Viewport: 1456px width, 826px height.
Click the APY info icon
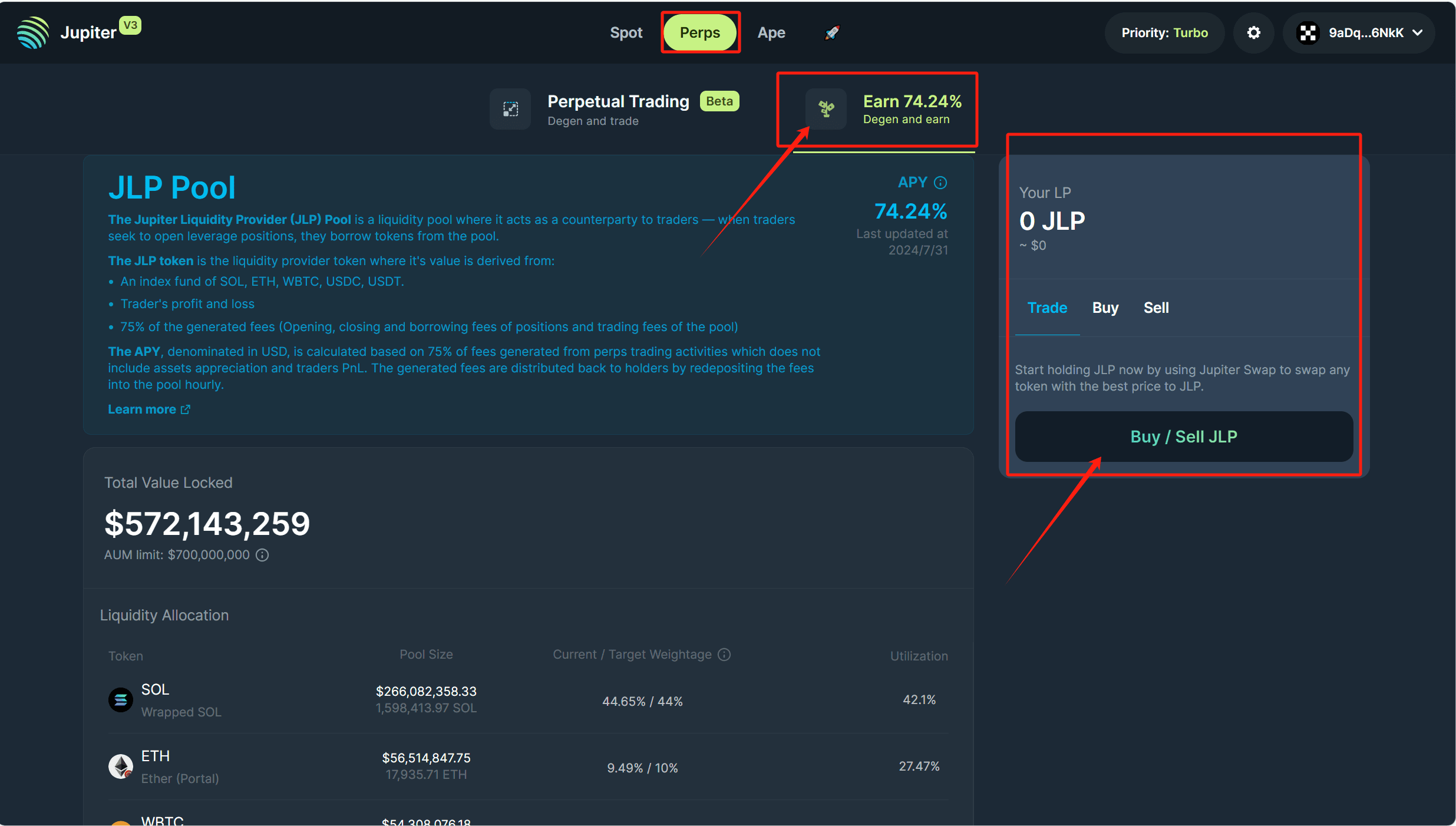[x=940, y=183]
